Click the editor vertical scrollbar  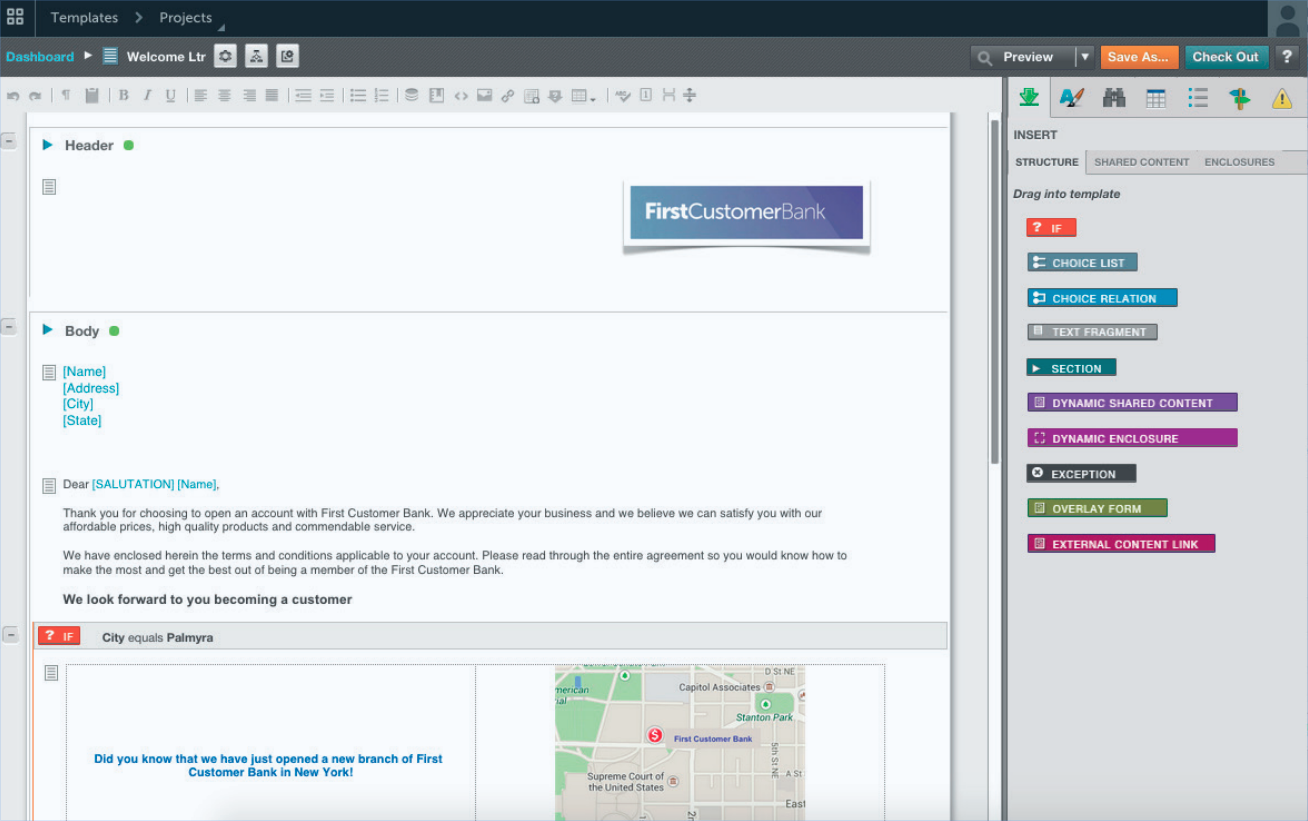point(993,290)
